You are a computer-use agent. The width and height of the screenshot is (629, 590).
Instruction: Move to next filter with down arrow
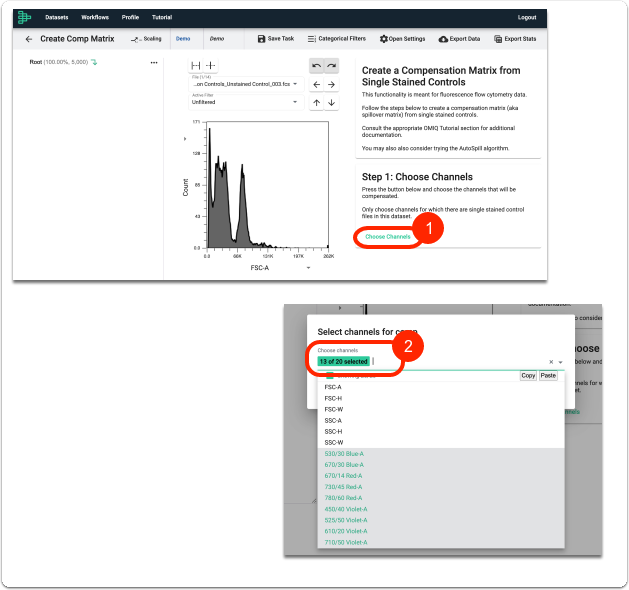click(x=331, y=103)
